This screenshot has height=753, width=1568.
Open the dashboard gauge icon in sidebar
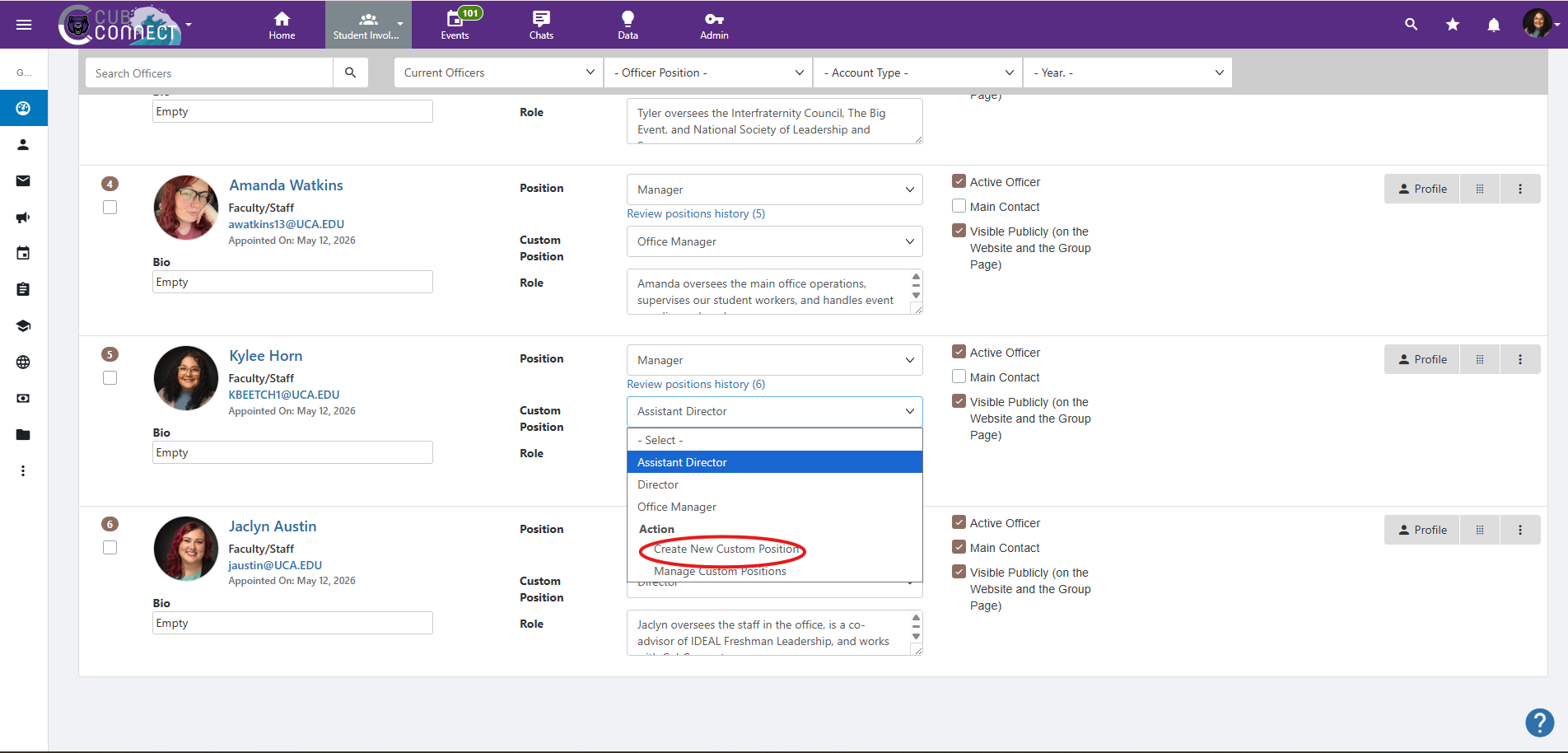click(23, 108)
